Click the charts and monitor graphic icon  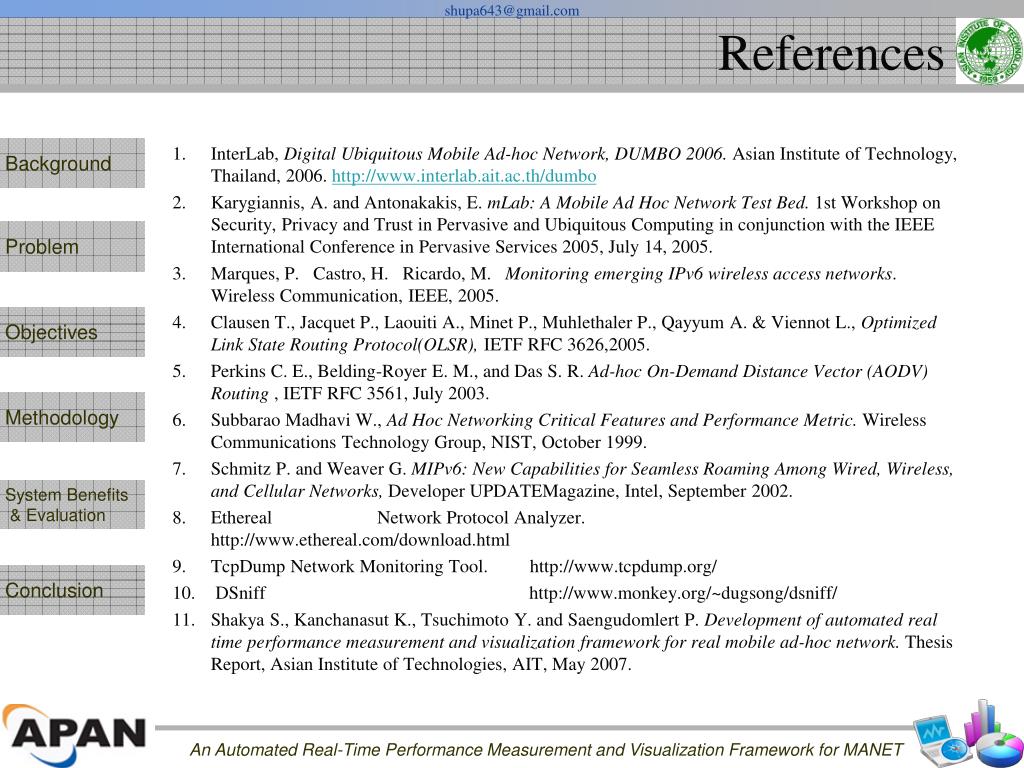(x=968, y=735)
